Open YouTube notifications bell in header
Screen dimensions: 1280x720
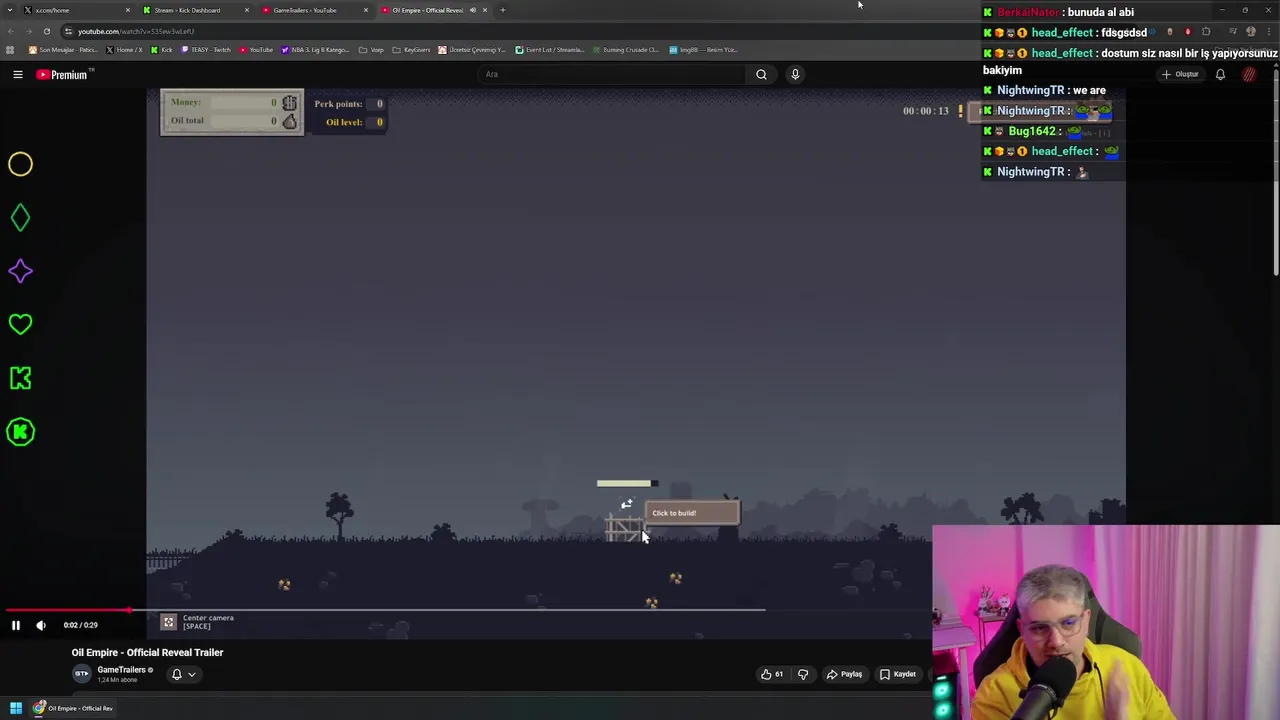tap(1220, 74)
